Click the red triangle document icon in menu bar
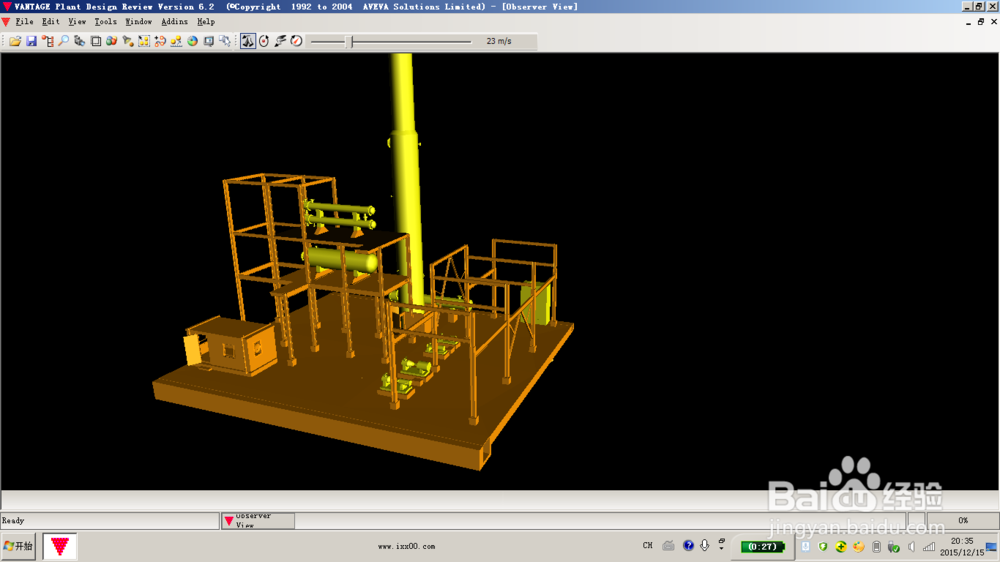 6,22
